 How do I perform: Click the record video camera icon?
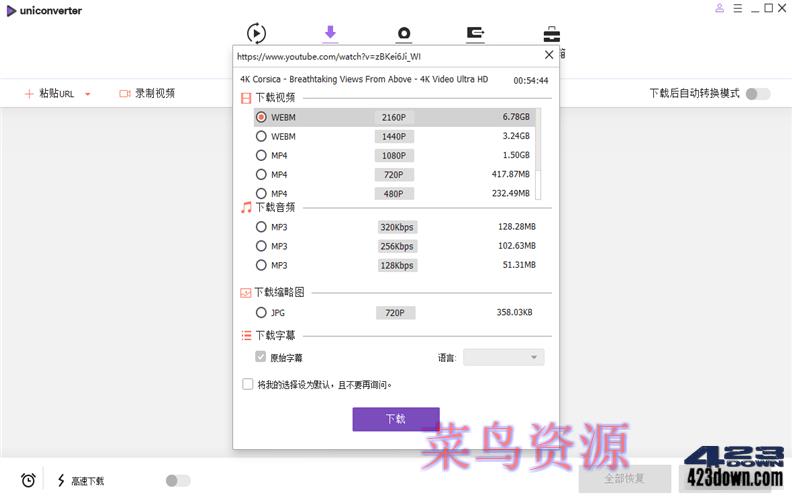[124, 93]
